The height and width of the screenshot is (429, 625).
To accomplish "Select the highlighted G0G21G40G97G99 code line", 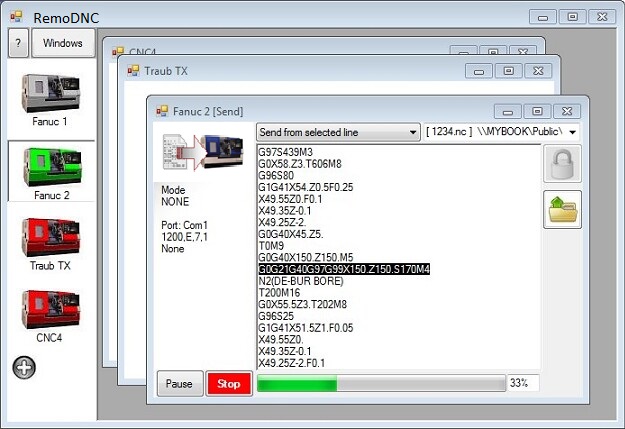I will click(344, 269).
